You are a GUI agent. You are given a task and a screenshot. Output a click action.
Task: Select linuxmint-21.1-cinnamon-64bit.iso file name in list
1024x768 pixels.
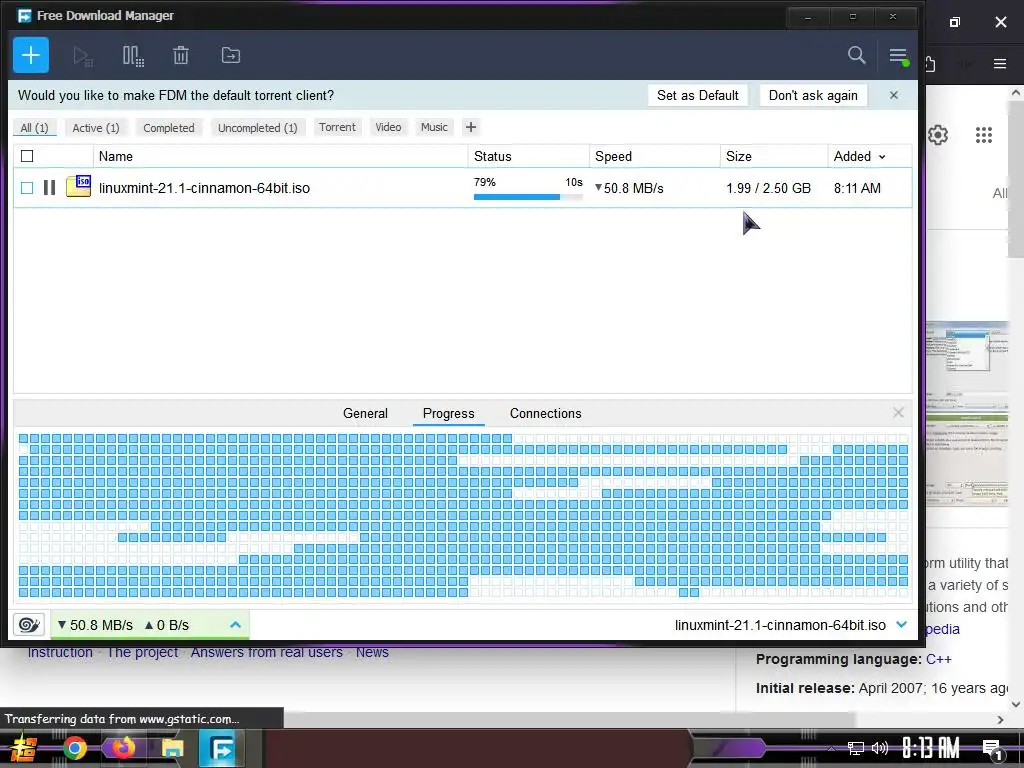tap(204, 188)
